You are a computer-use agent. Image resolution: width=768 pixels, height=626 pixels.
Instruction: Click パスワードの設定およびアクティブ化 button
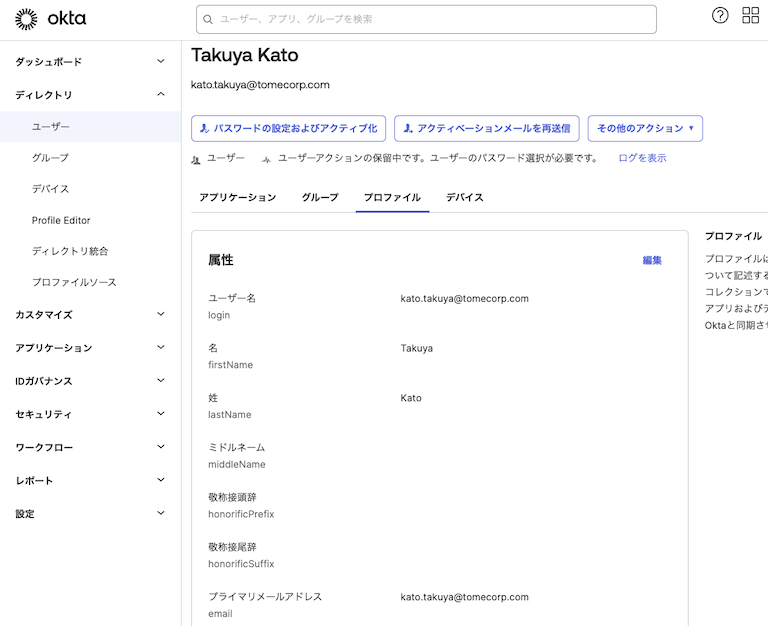288,128
